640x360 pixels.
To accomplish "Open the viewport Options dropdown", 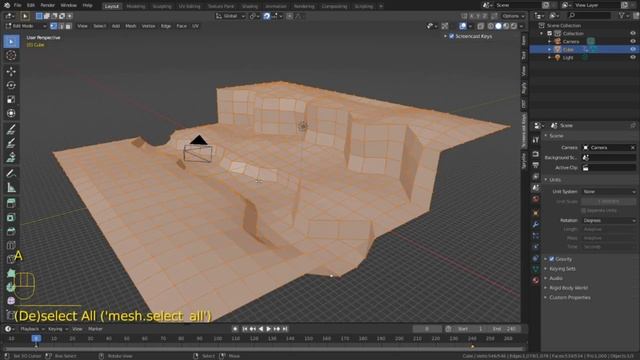I will (x=513, y=16).
